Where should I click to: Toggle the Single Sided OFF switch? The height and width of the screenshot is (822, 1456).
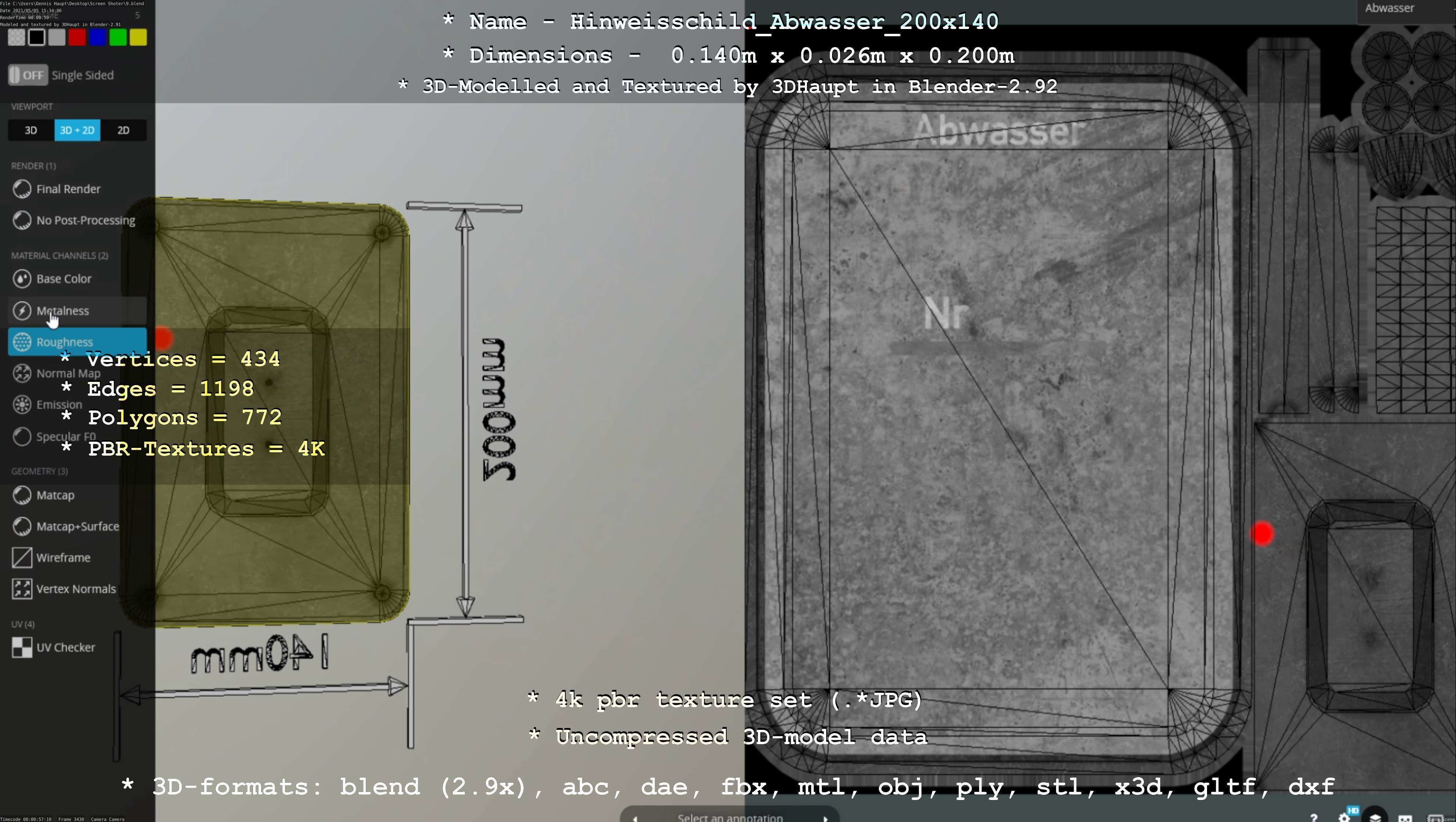(28, 75)
